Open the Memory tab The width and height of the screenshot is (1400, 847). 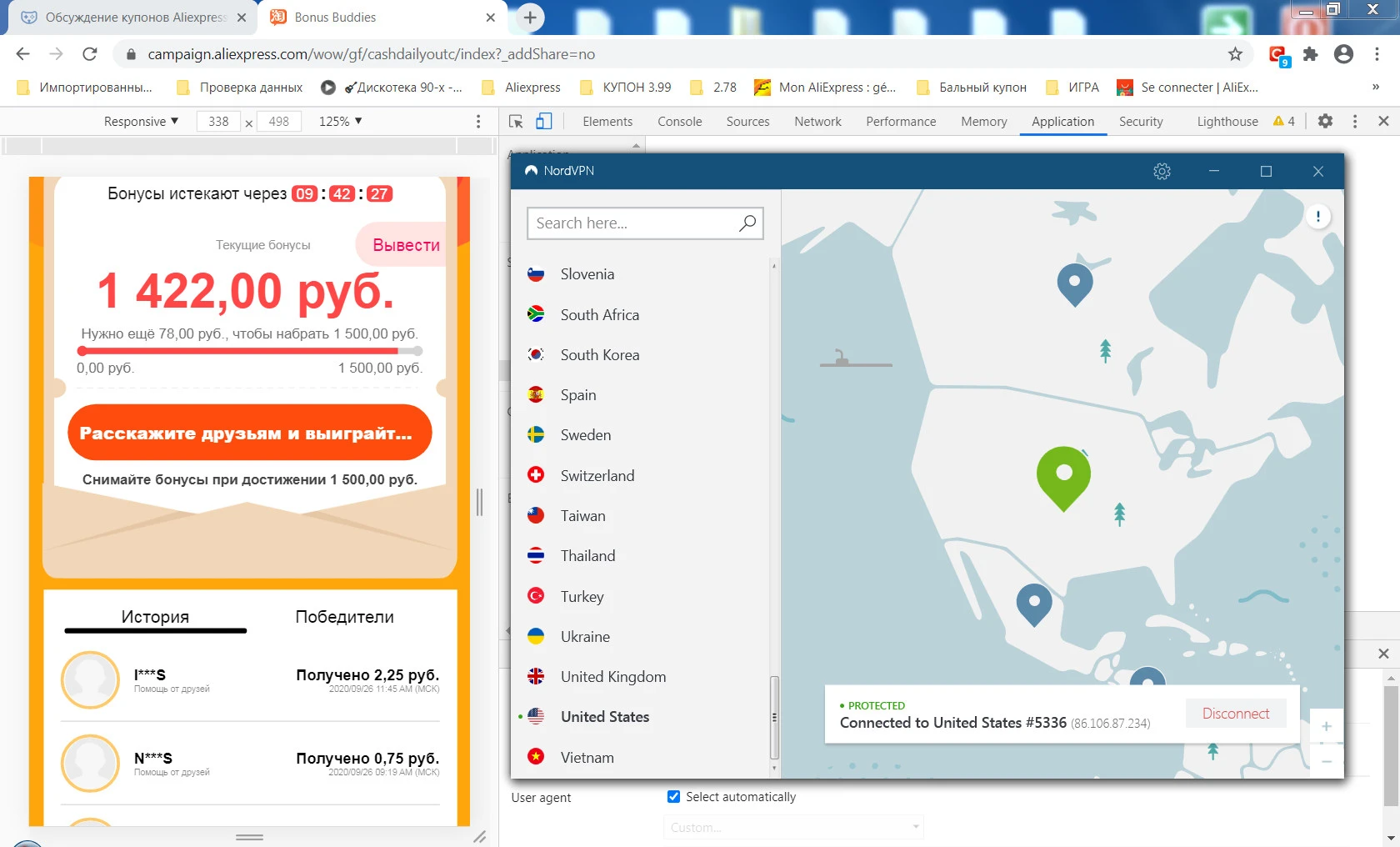pos(984,122)
